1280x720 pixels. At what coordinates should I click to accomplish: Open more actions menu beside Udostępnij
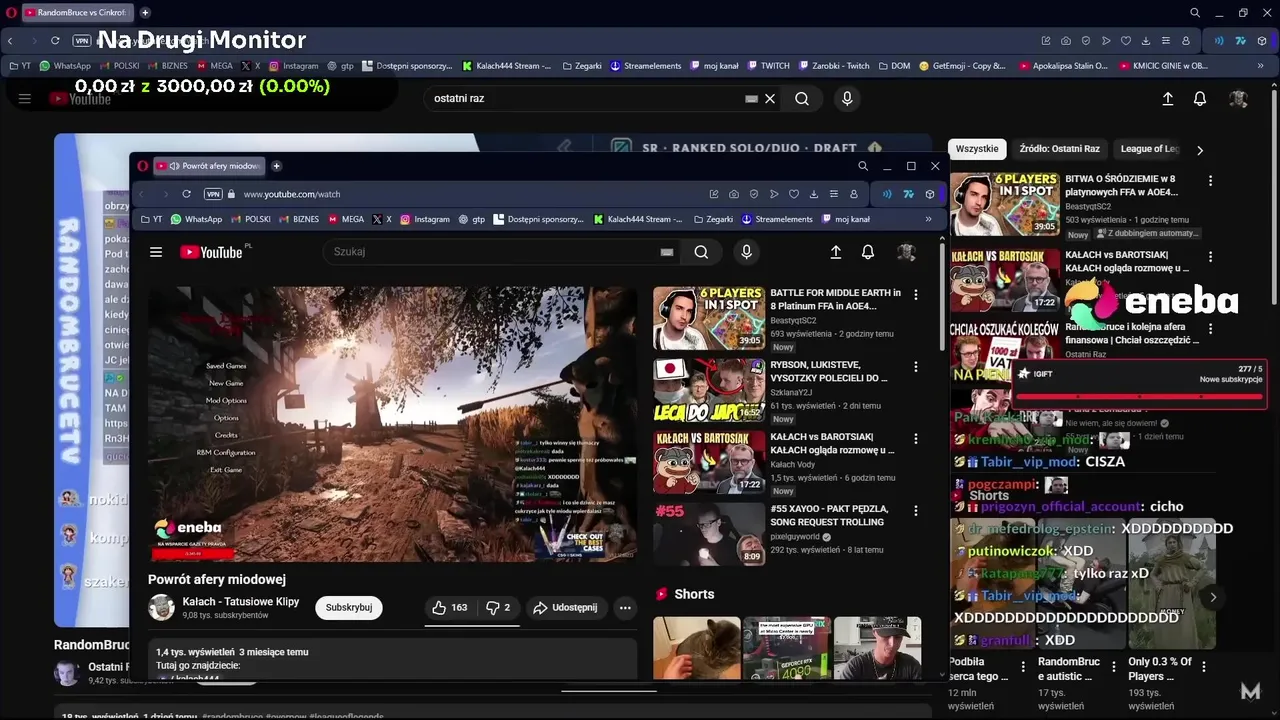pyautogui.click(x=625, y=607)
